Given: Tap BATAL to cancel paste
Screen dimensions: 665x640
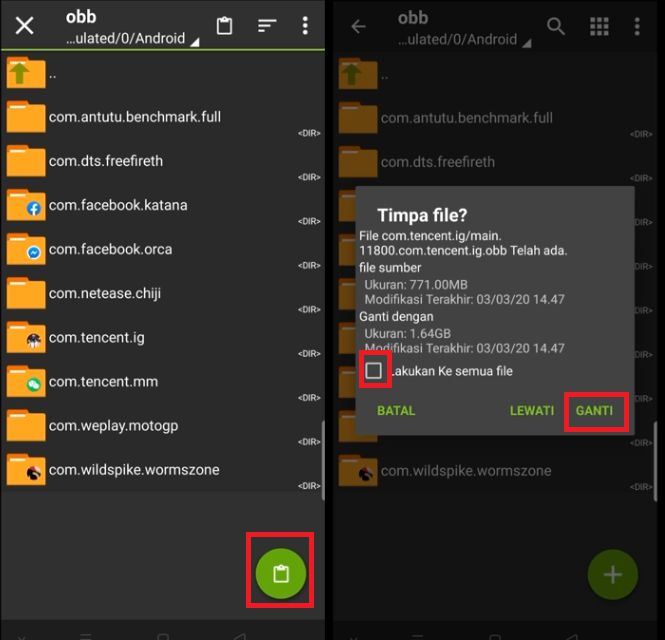Looking at the screenshot, I should tap(396, 411).
